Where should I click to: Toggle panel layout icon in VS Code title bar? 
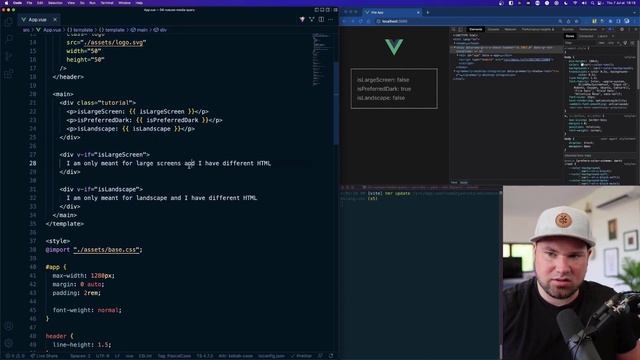(322, 10)
